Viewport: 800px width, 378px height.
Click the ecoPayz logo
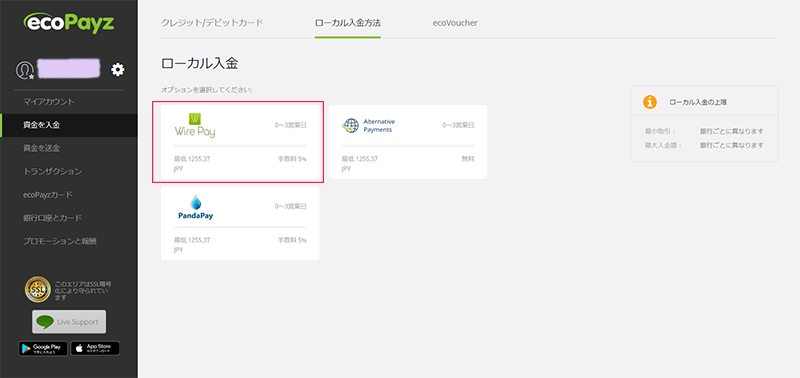(x=69, y=23)
